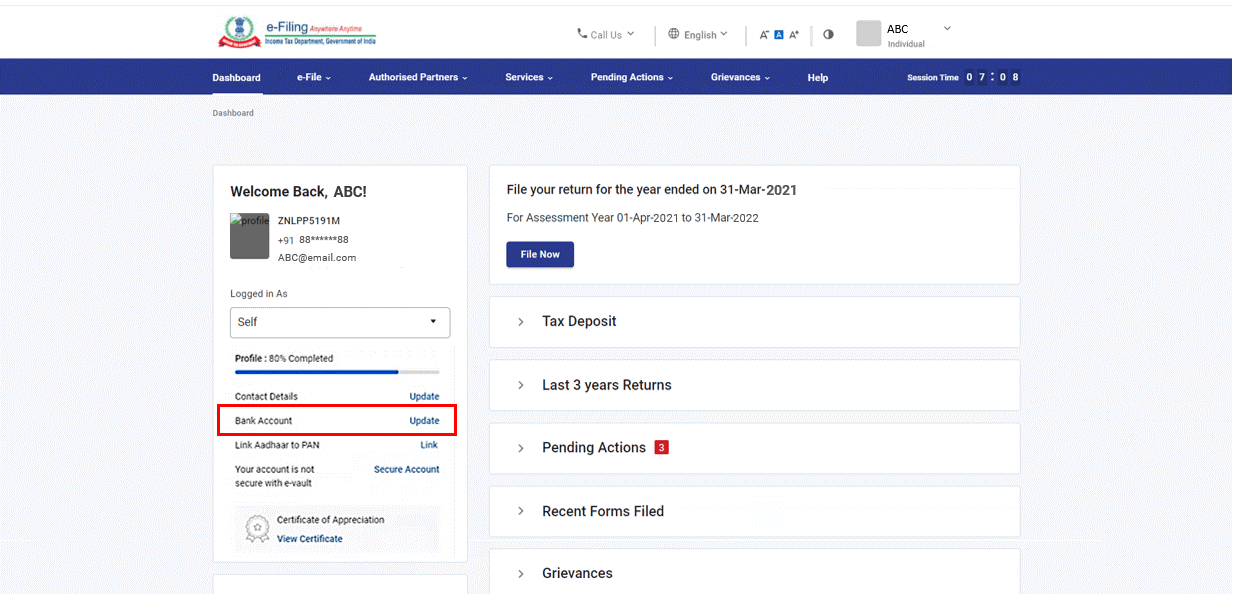Click the ABC user avatar in header
The height and width of the screenshot is (596, 1239).
click(x=868, y=34)
